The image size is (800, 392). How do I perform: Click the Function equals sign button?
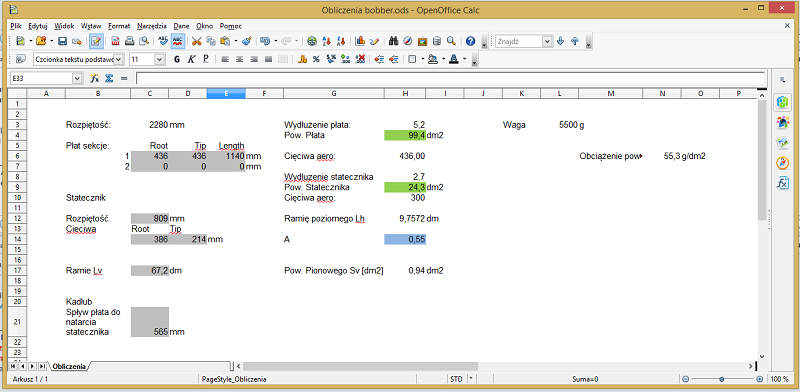[123, 78]
